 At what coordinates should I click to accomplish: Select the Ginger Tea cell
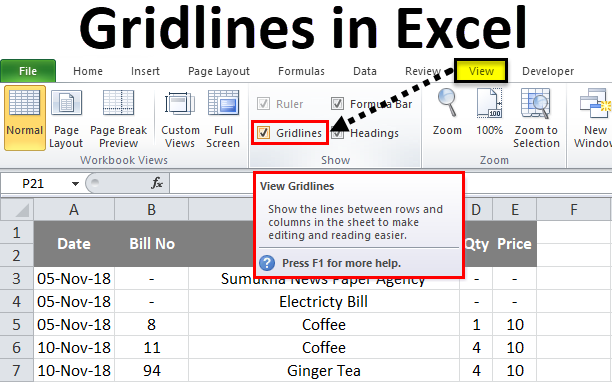pos(324,370)
